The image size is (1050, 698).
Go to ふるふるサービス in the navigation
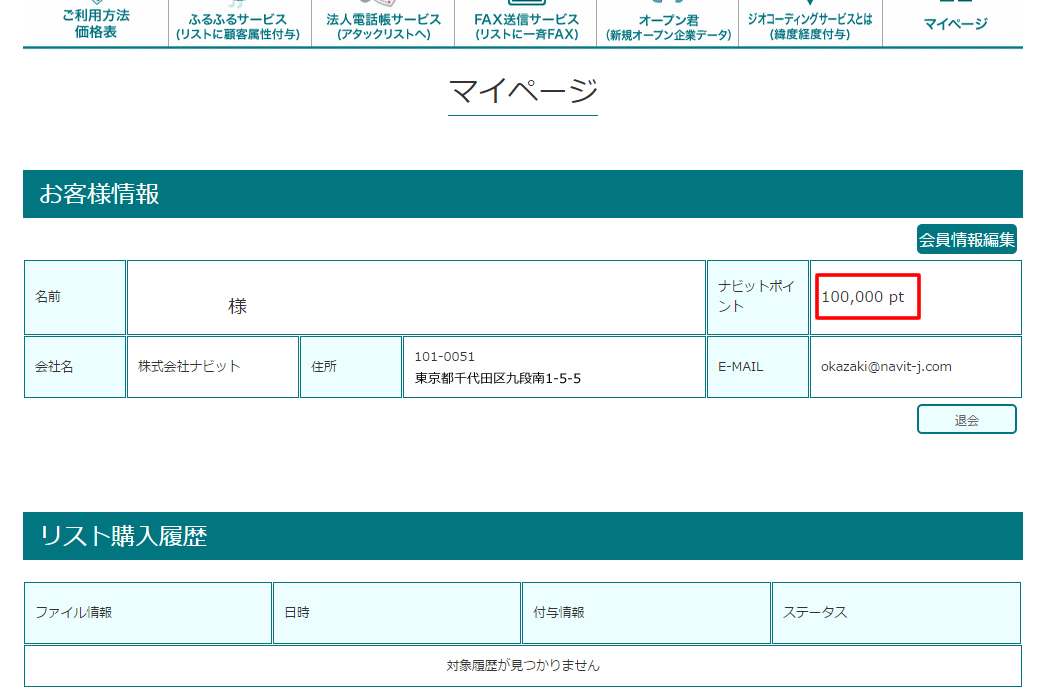(x=238, y=26)
